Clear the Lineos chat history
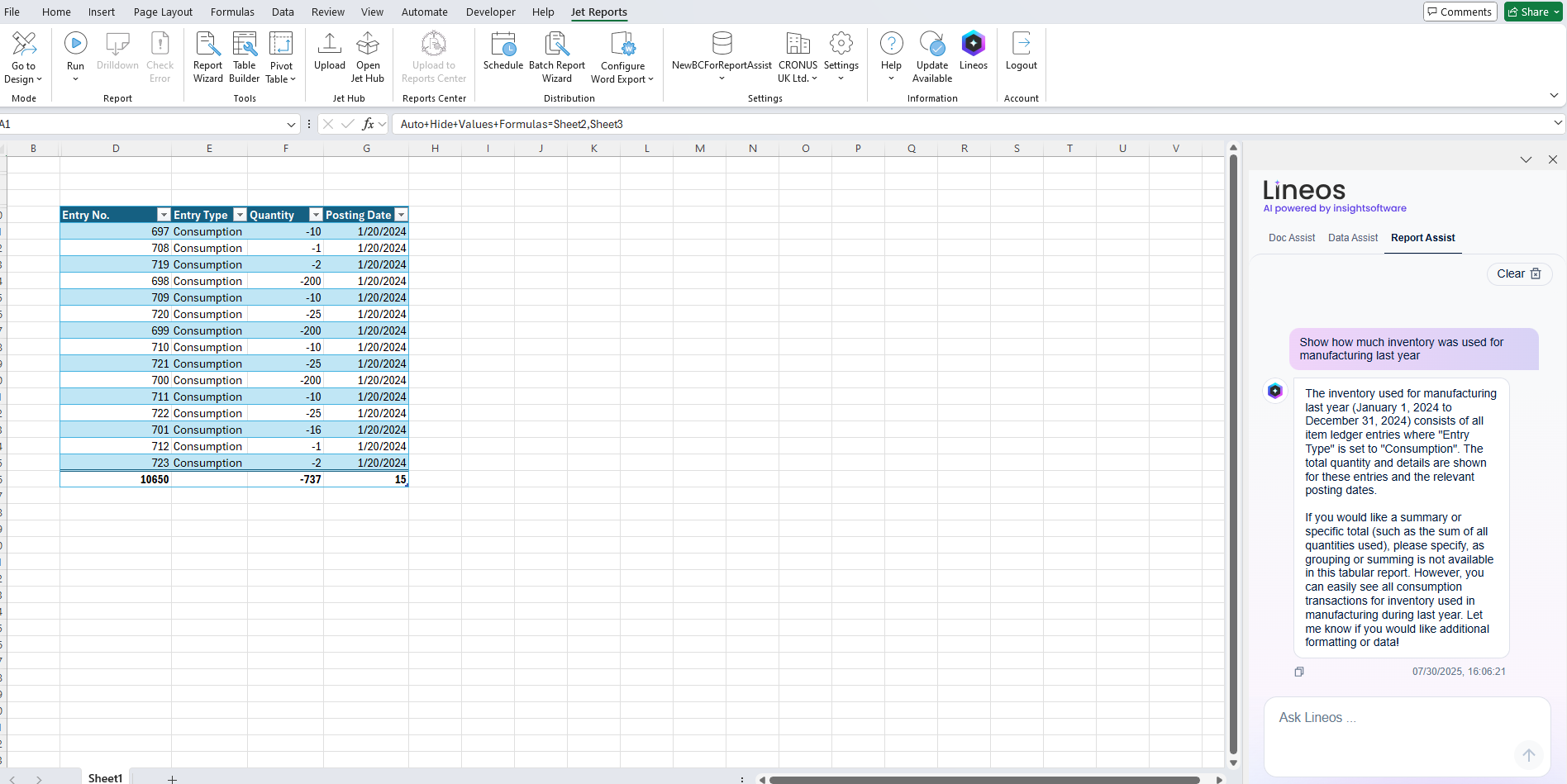The image size is (1567, 784). coord(1519,273)
